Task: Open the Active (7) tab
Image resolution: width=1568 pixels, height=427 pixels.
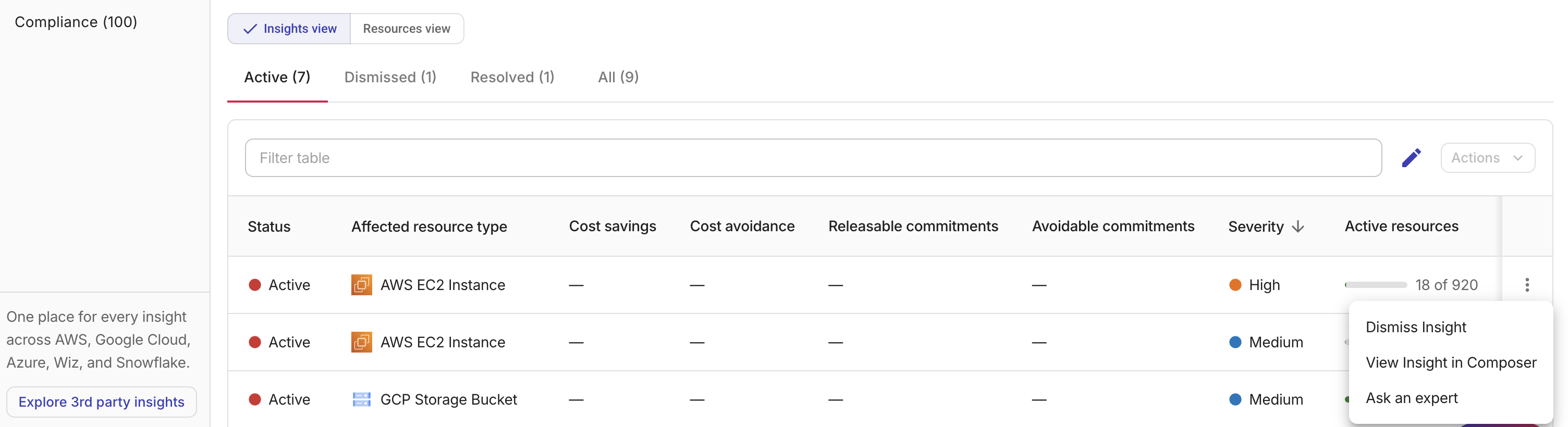Action: [277, 77]
